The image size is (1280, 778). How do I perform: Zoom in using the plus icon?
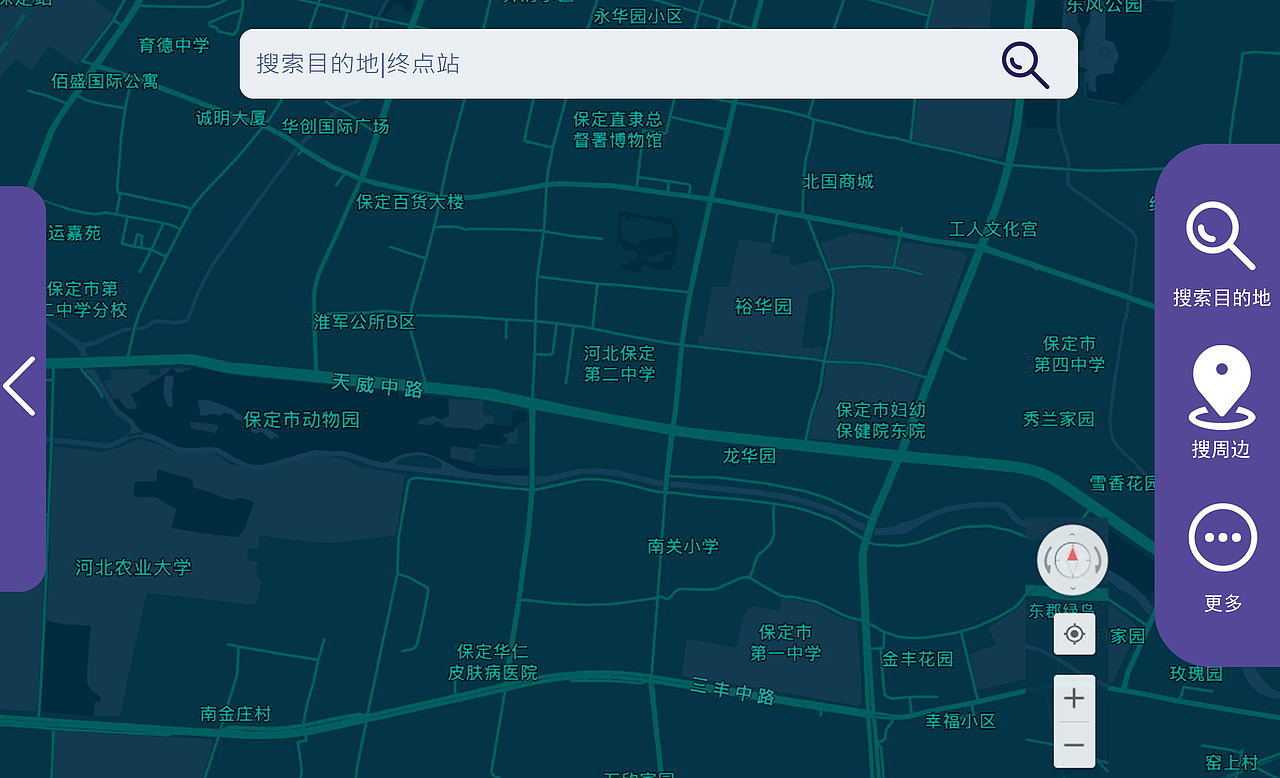[x=1074, y=697]
